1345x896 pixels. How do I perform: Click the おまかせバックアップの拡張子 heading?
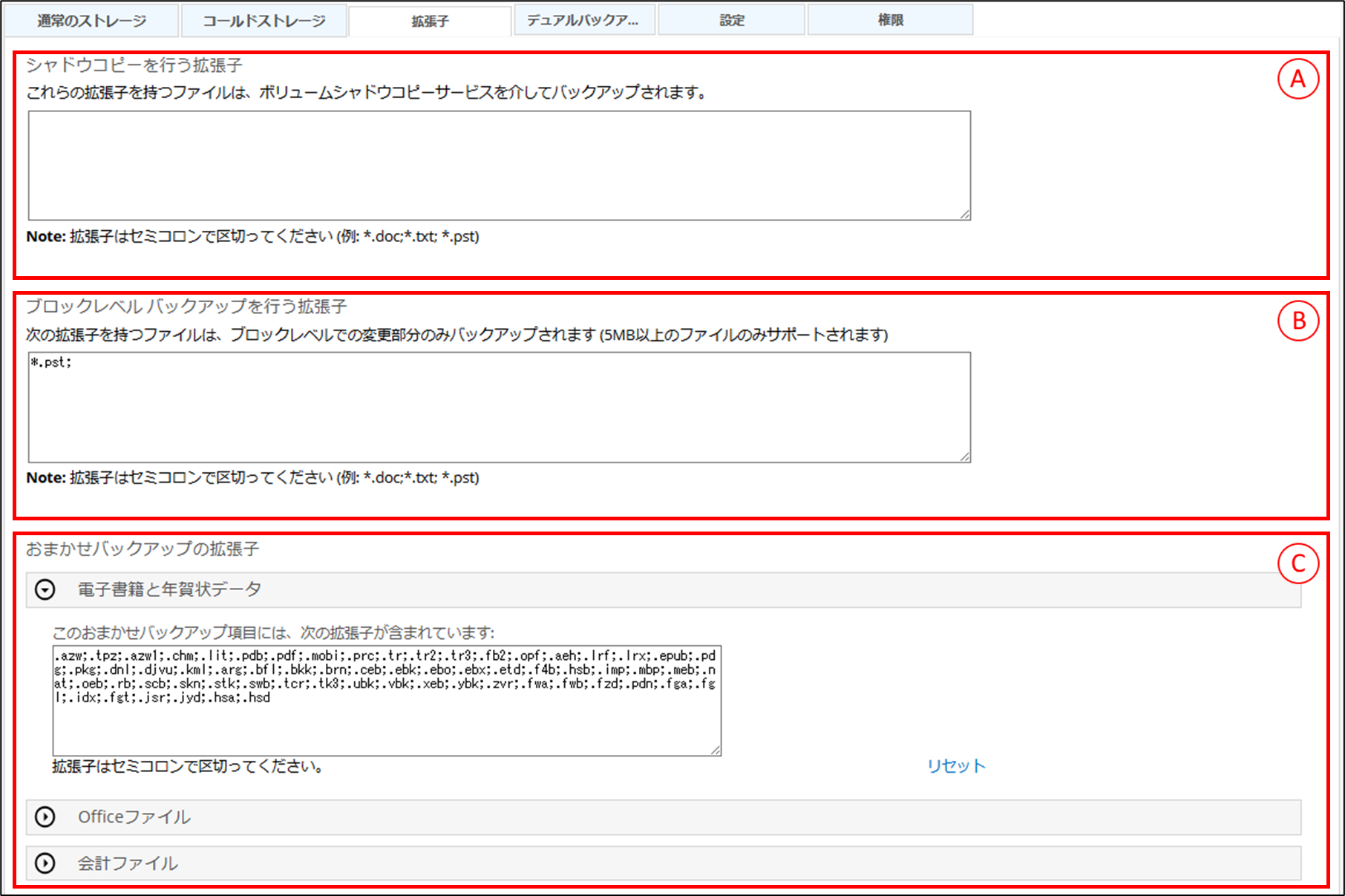[143, 549]
